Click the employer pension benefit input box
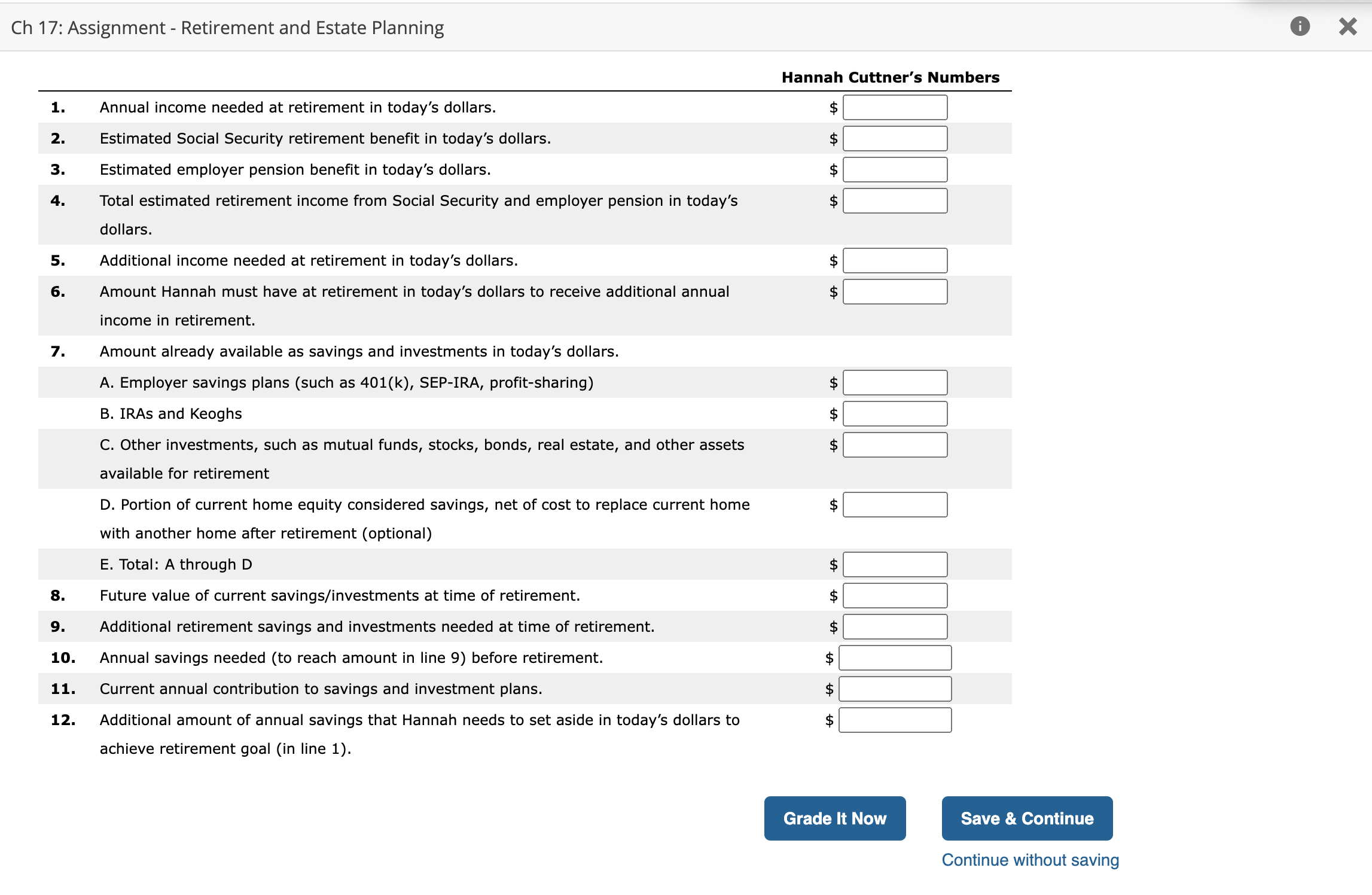1372x895 pixels. [x=895, y=170]
